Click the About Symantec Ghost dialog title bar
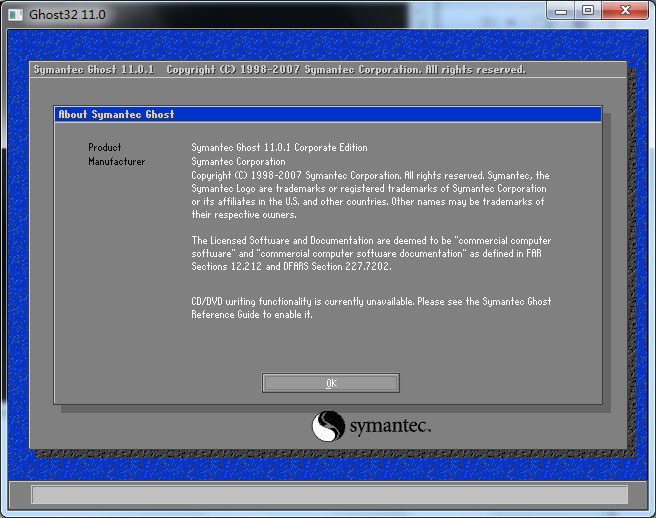This screenshot has width=656, height=518. (x=327, y=115)
